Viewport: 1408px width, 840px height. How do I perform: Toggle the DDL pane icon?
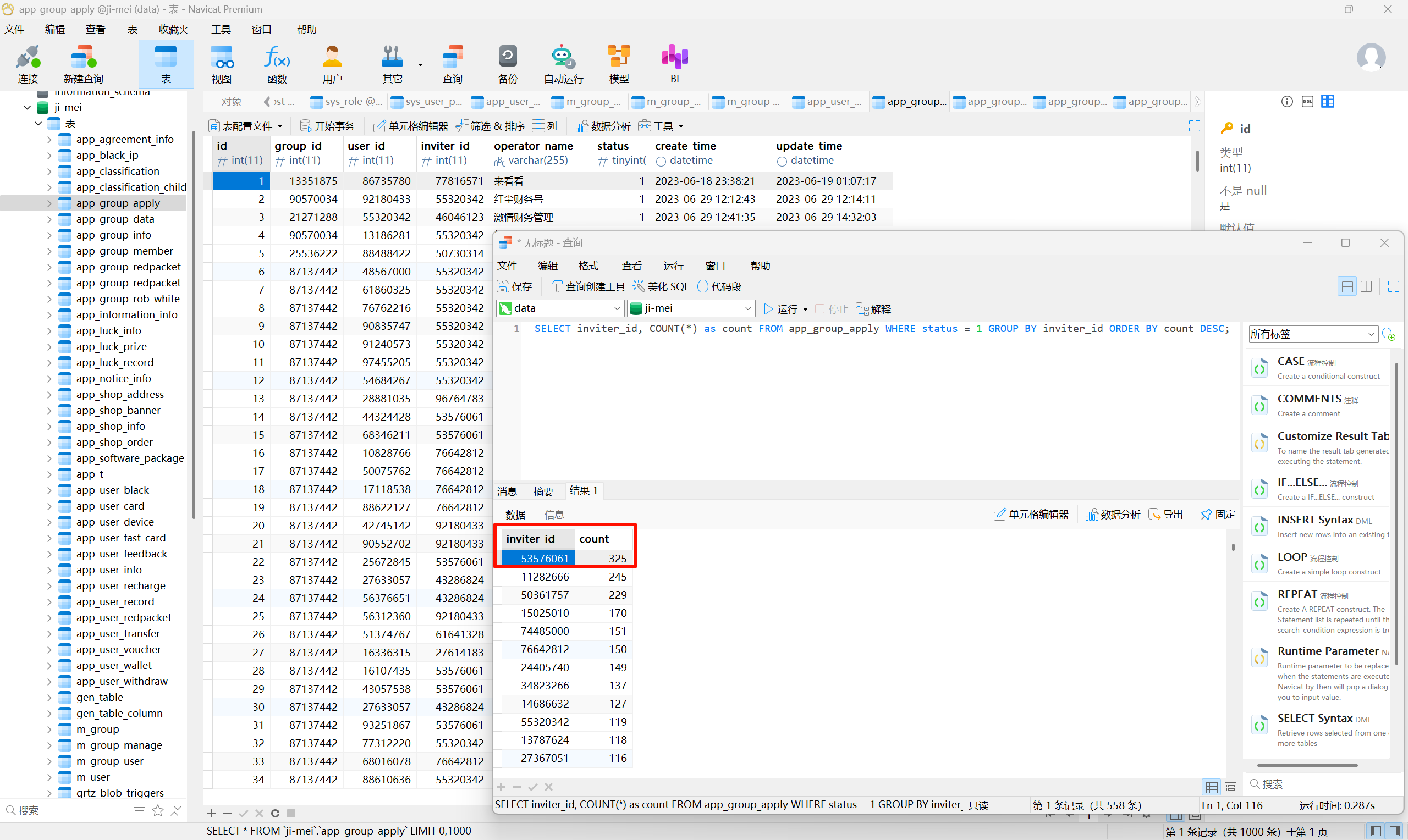coord(1307,101)
